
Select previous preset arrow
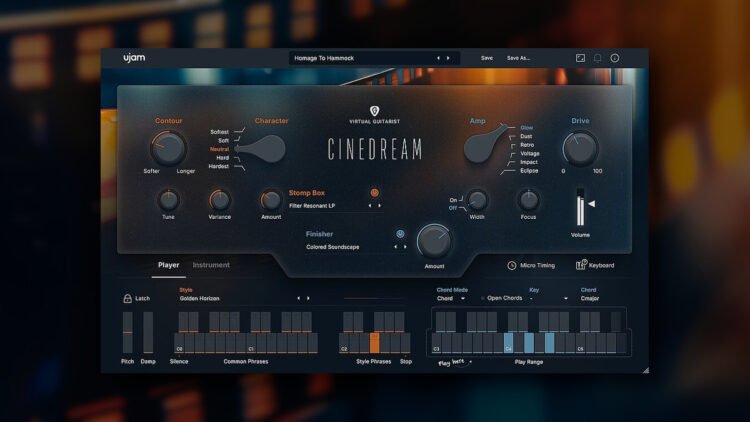[x=438, y=58]
